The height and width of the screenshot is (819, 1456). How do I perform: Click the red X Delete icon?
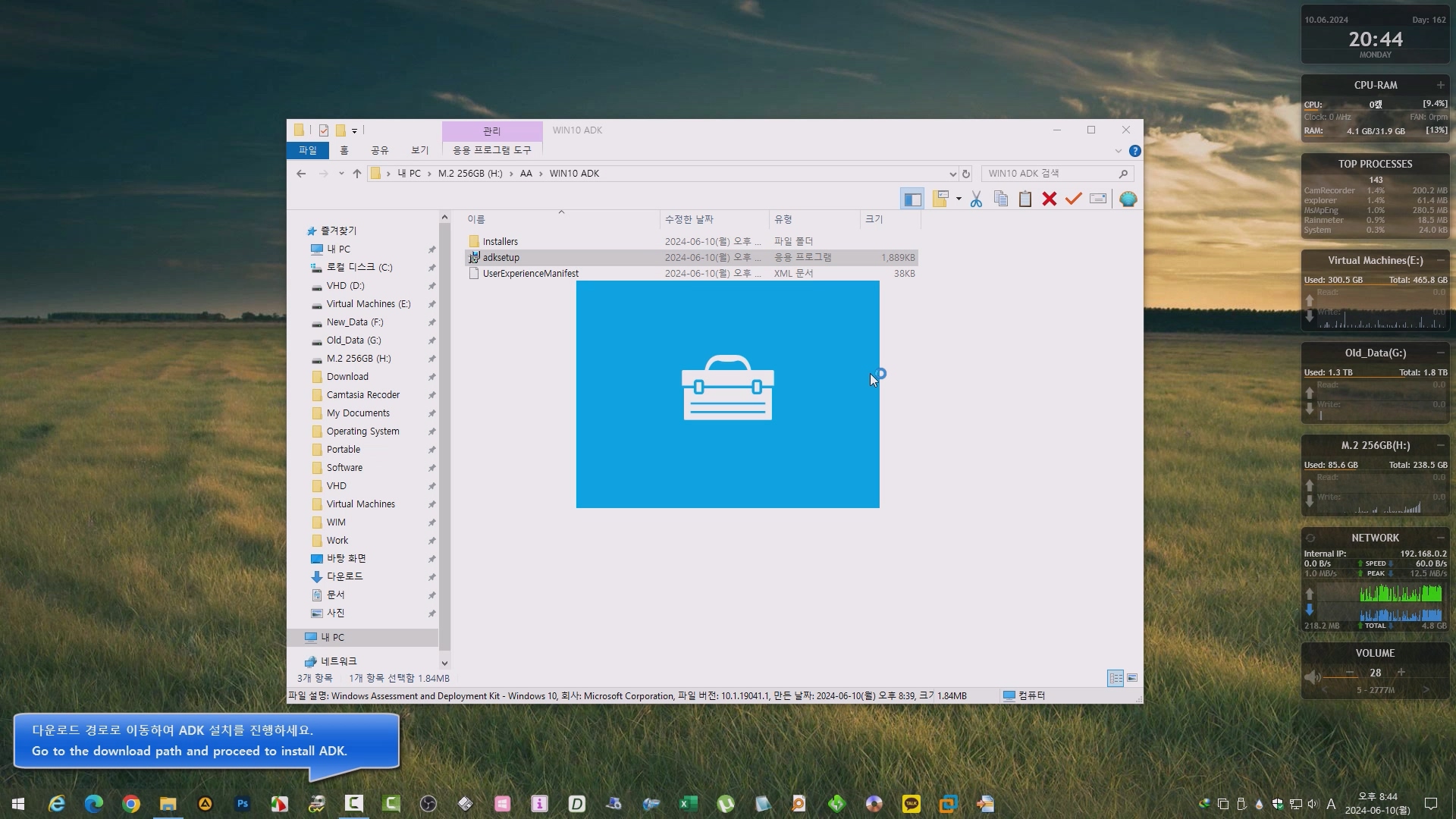[1050, 199]
